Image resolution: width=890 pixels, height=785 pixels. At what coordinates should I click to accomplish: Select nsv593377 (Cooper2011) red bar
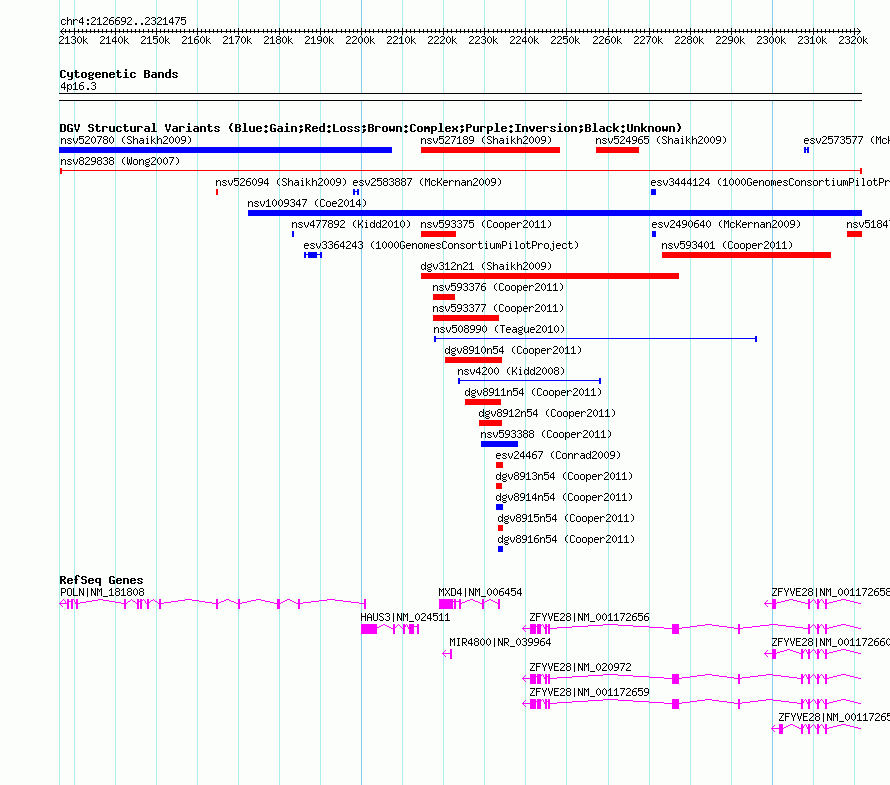pyautogui.click(x=465, y=318)
